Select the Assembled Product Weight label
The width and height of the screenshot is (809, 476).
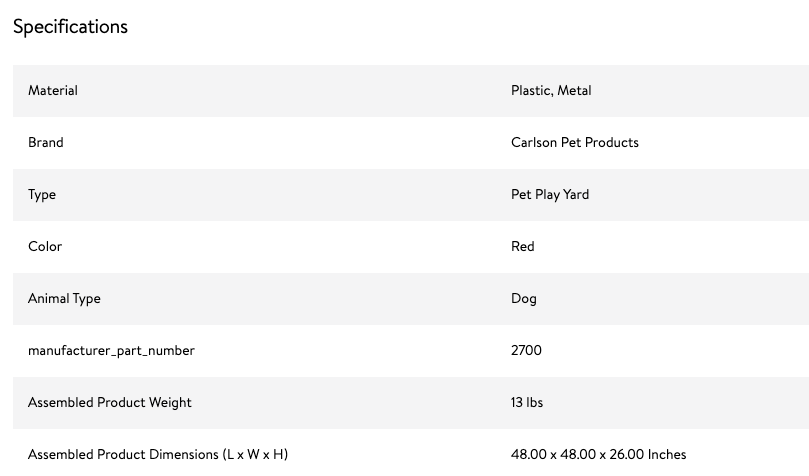click(109, 403)
